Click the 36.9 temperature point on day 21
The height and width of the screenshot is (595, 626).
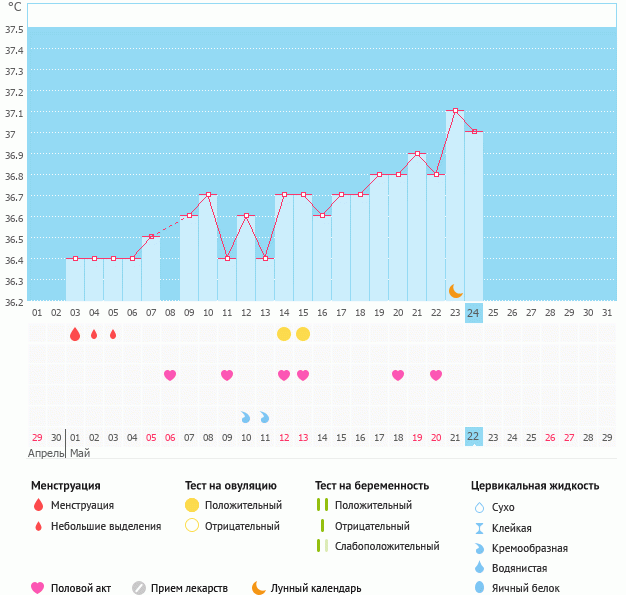point(417,153)
